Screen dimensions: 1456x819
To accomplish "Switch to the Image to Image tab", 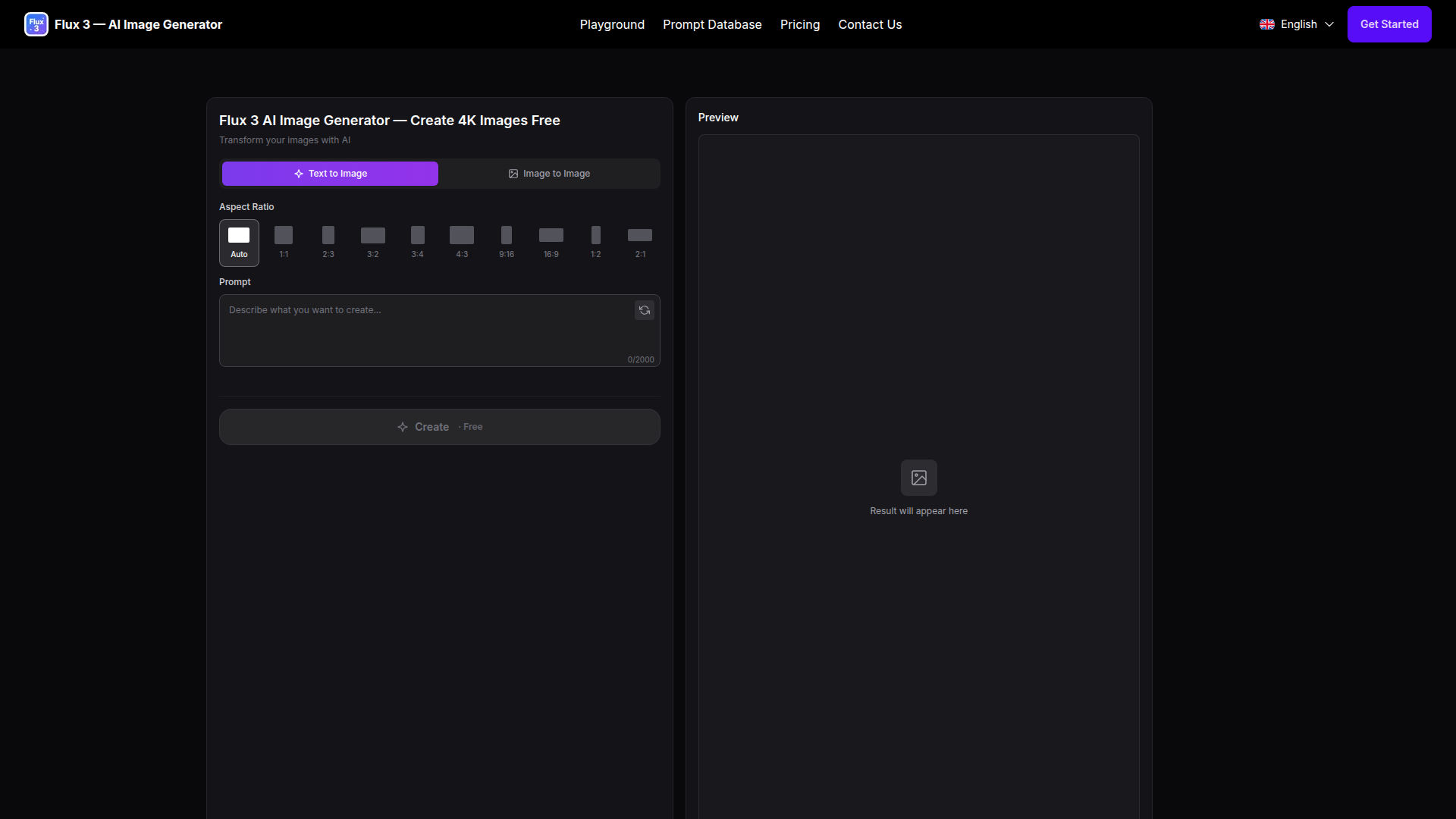I will [549, 174].
